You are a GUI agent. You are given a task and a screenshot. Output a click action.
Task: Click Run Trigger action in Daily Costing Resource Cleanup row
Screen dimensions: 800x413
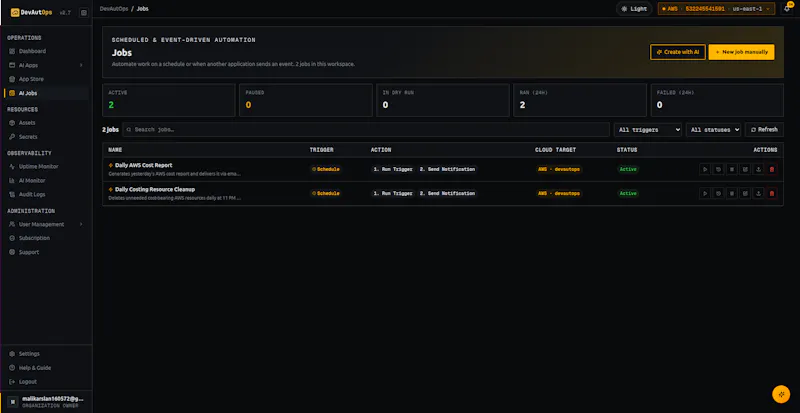(392, 193)
